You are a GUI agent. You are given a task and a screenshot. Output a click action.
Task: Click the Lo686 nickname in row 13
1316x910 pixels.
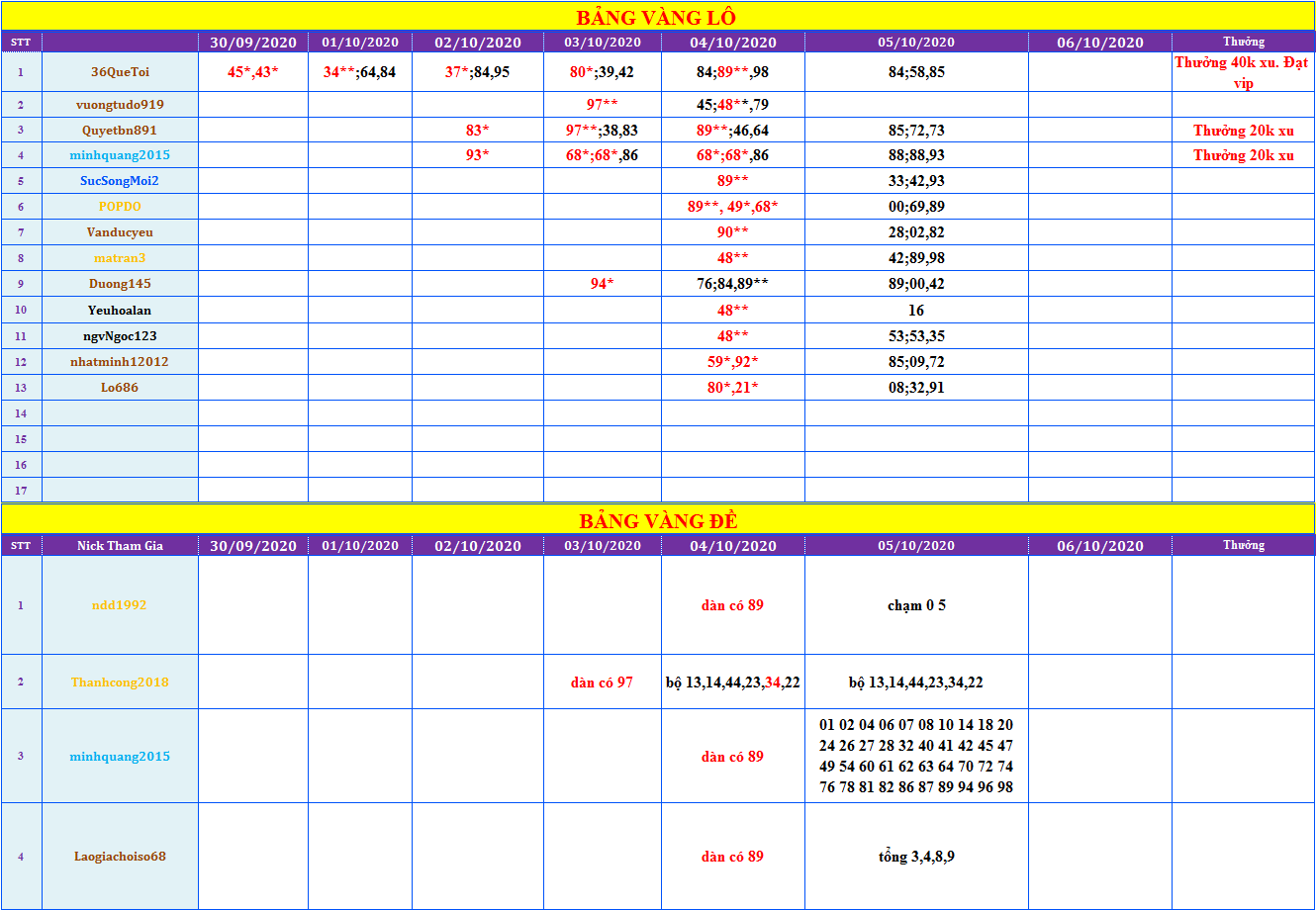click(x=120, y=388)
